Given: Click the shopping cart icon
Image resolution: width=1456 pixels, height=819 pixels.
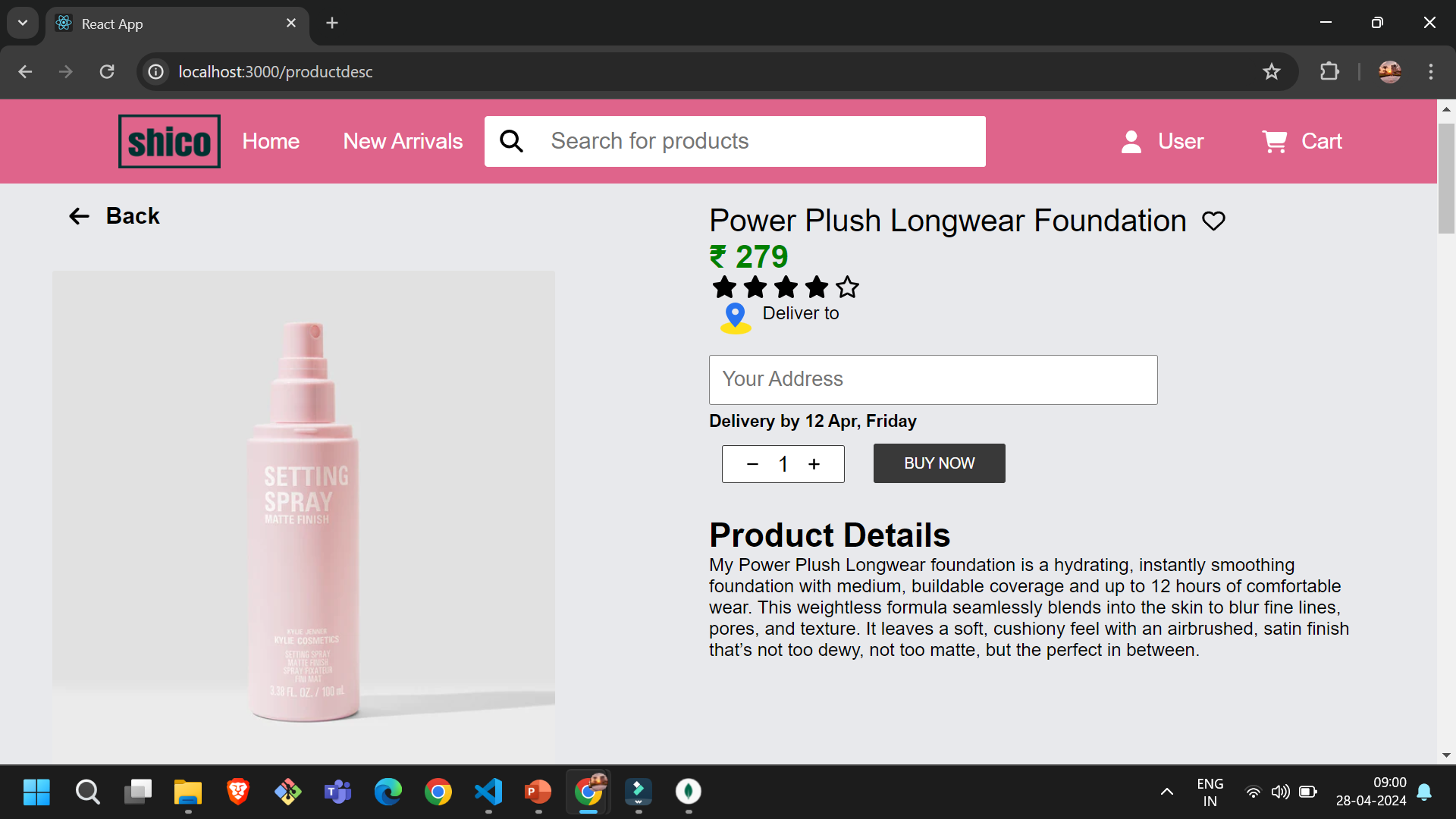Looking at the screenshot, I should (x=1275, y=141).
